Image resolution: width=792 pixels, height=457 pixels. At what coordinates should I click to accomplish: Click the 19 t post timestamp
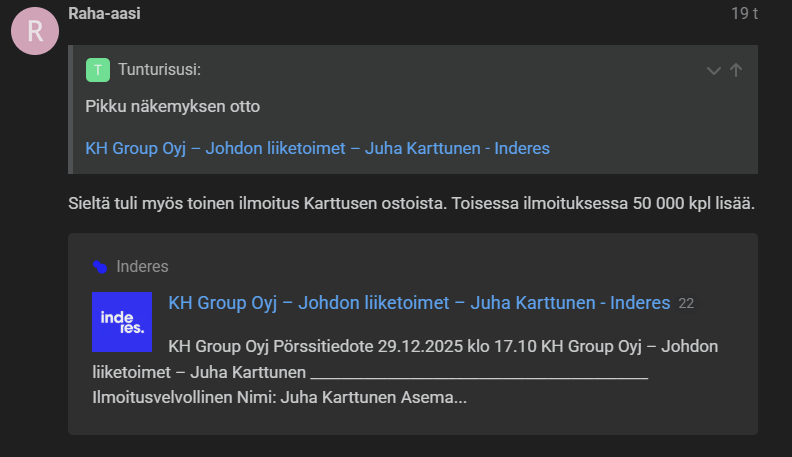744,14
